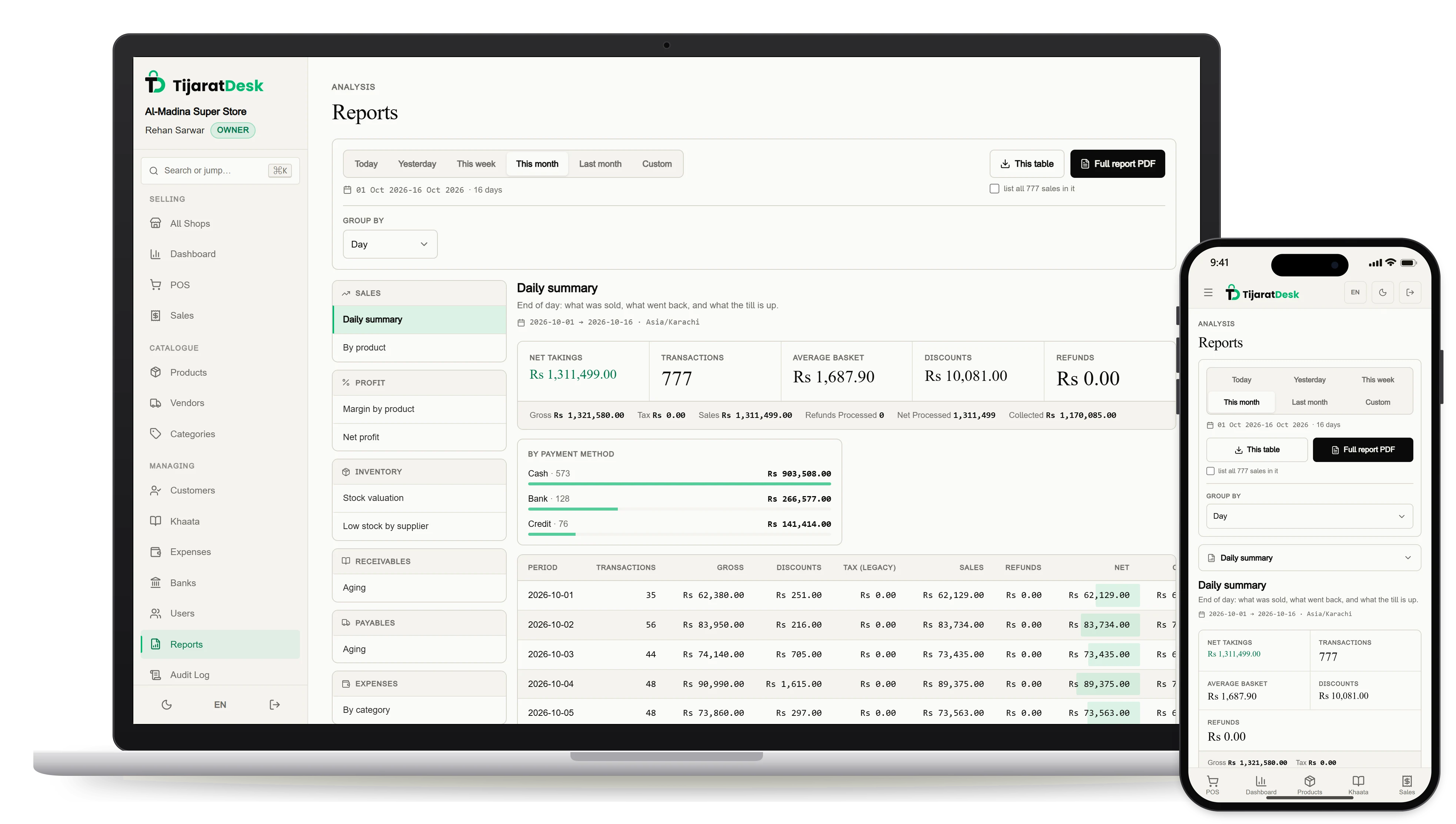This screenshot has height=824, width=1456.
Task: Open the hamburger menu on the phone
Action: click(x=1208, y=293)
